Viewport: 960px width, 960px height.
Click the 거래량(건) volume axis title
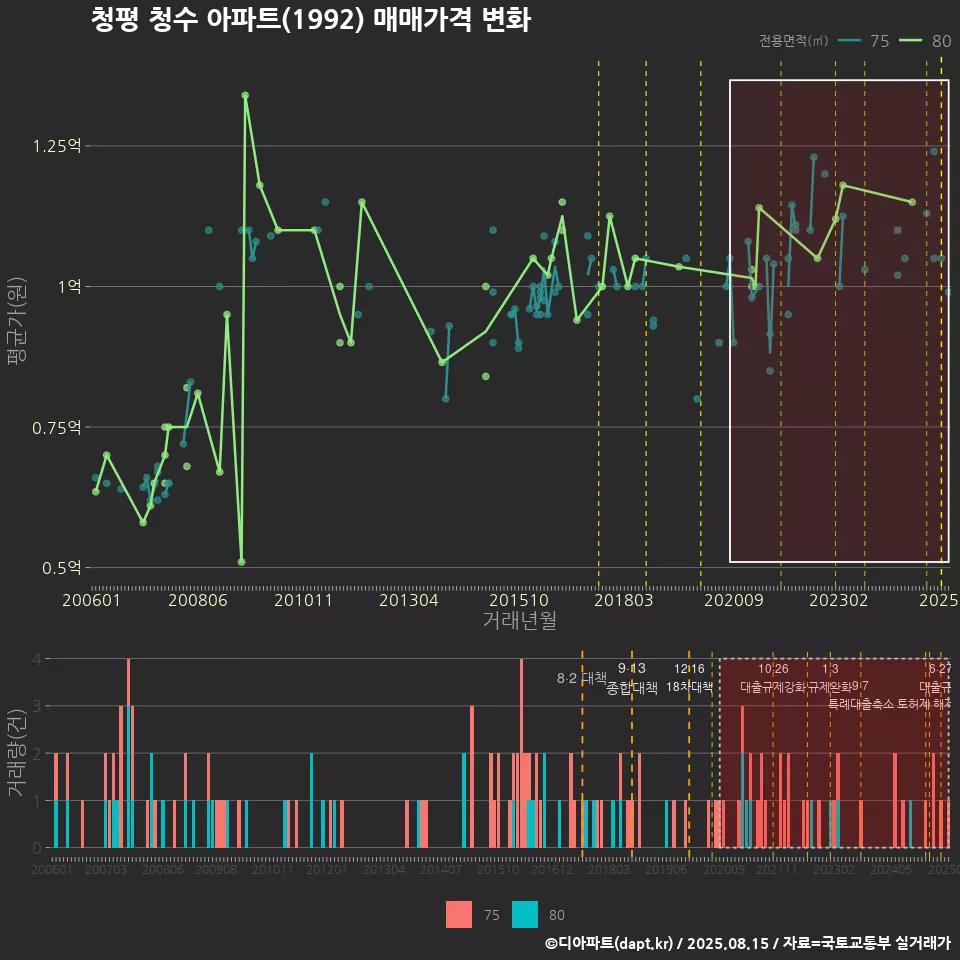[x=17, y=754]
